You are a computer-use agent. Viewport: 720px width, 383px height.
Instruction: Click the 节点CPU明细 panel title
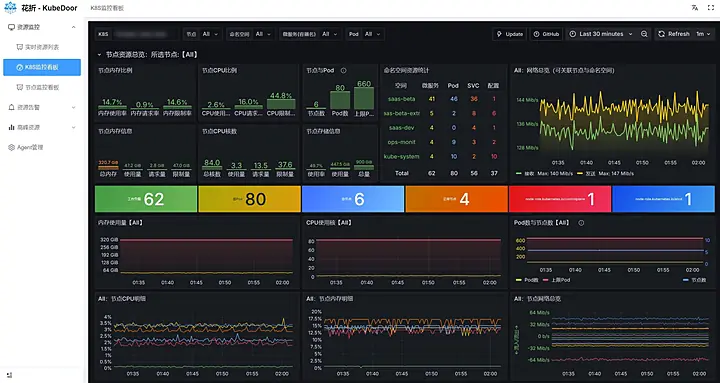coord(122,299)
